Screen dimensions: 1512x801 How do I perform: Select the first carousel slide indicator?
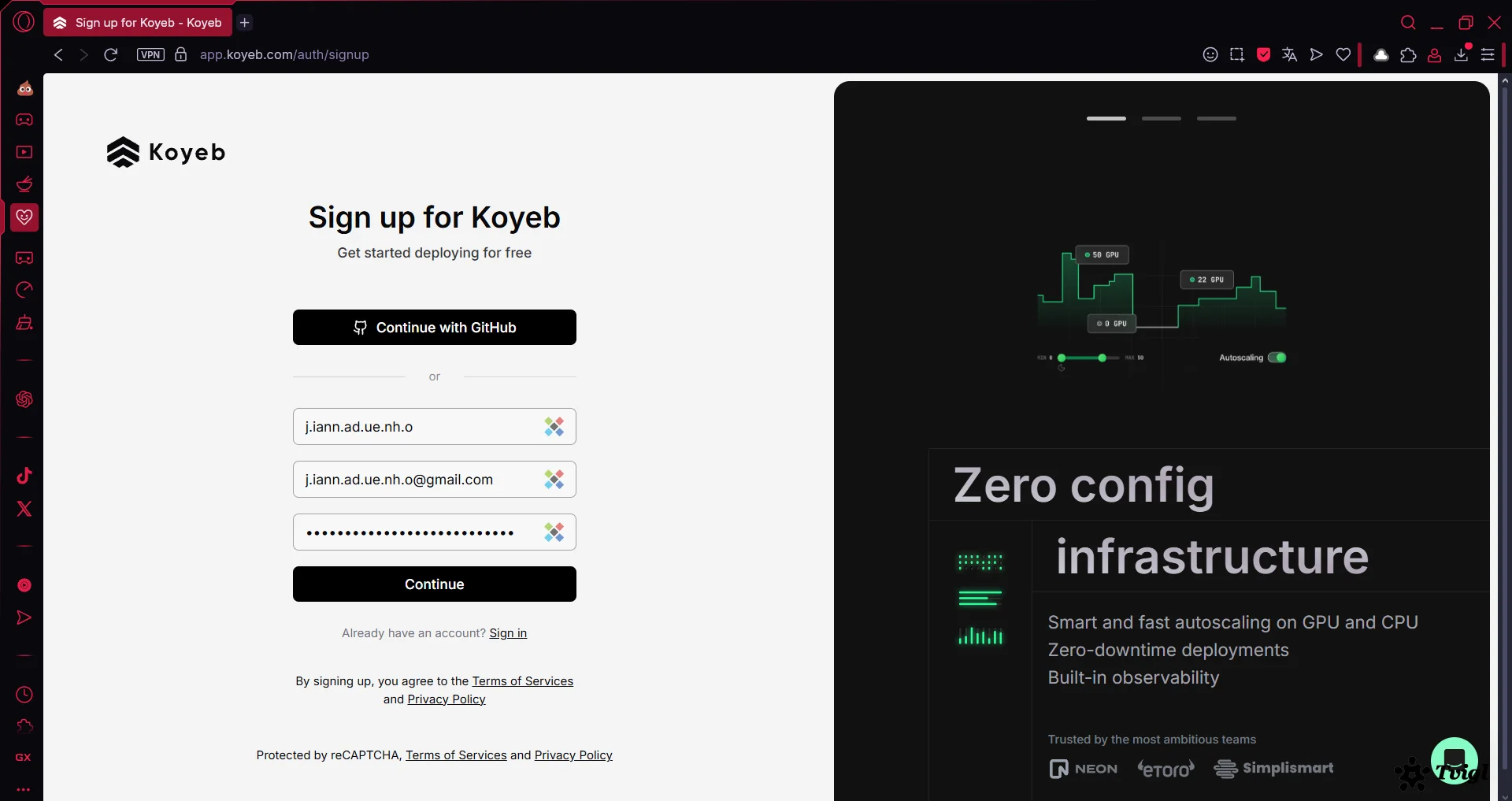click(1106, 118)
